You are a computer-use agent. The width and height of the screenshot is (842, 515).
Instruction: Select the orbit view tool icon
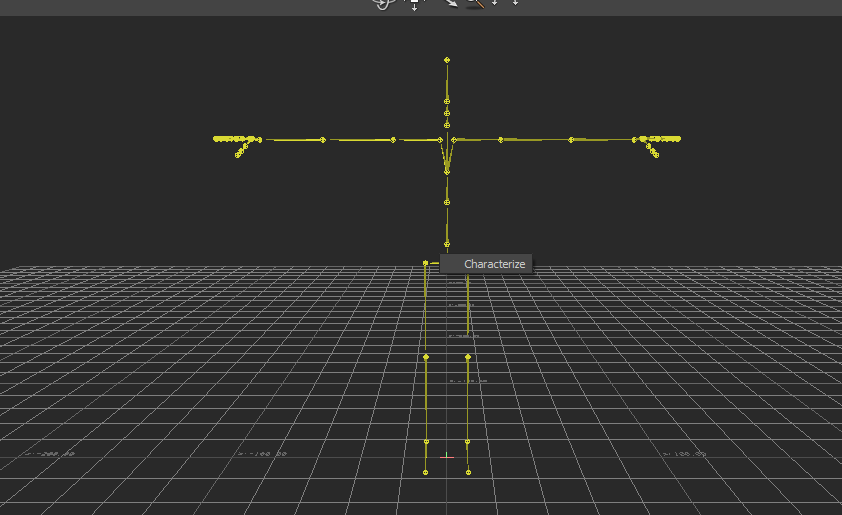coord(382,4)
